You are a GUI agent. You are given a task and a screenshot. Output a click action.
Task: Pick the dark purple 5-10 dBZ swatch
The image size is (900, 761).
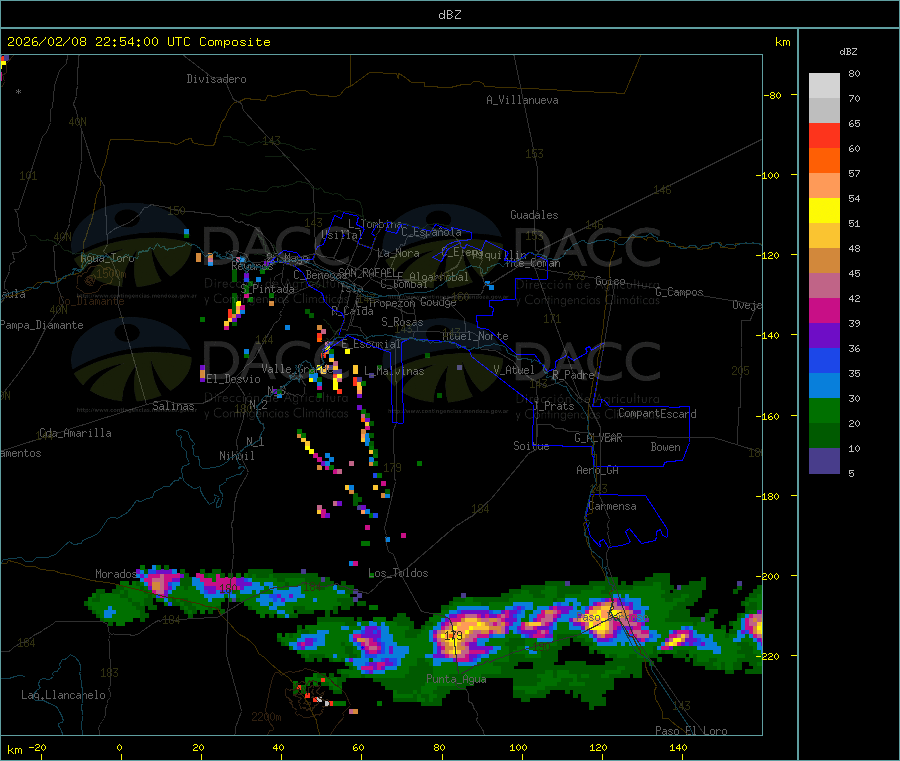tap(824, 461)
